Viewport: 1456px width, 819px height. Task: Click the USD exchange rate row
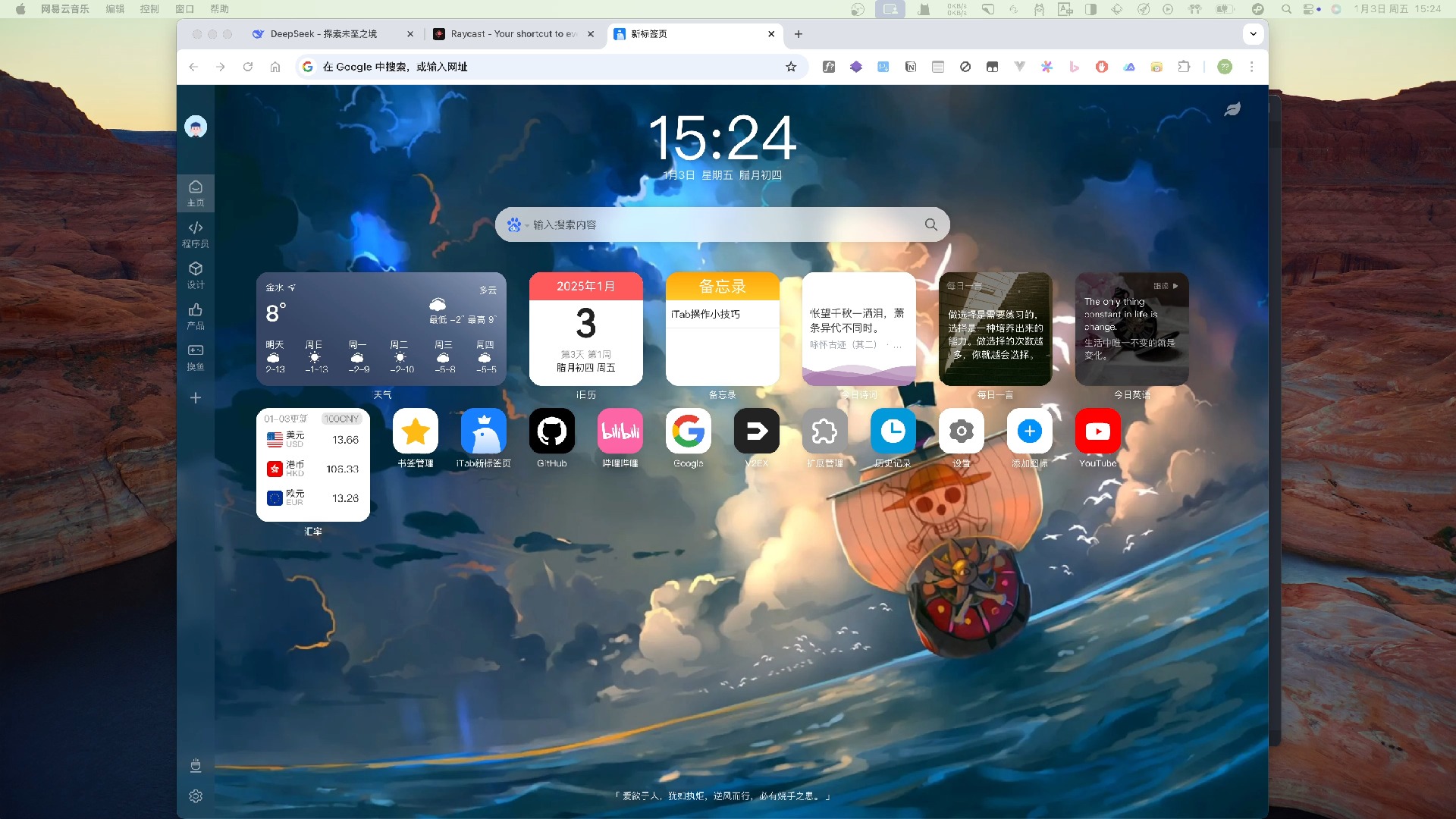click(313, 440)
